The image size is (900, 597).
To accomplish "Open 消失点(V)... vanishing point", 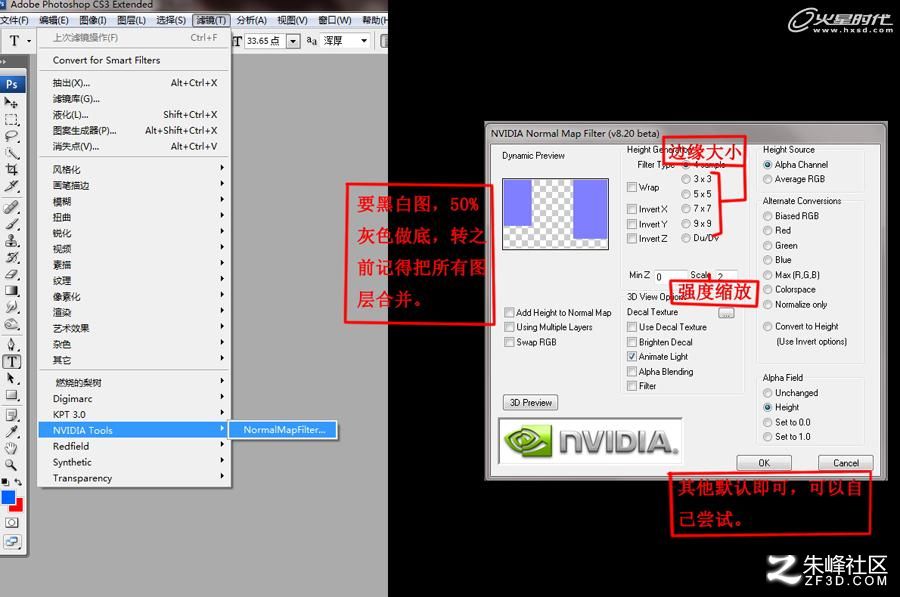I will (x=134, y=146).
